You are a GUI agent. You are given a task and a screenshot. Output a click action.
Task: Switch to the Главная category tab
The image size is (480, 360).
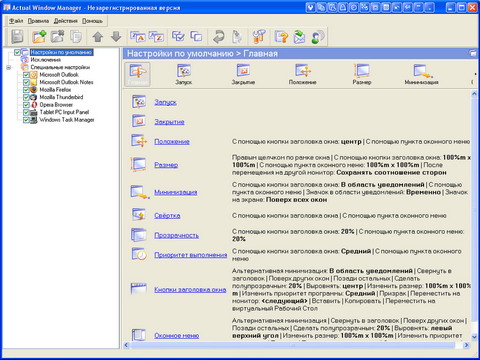coord(138,74)
